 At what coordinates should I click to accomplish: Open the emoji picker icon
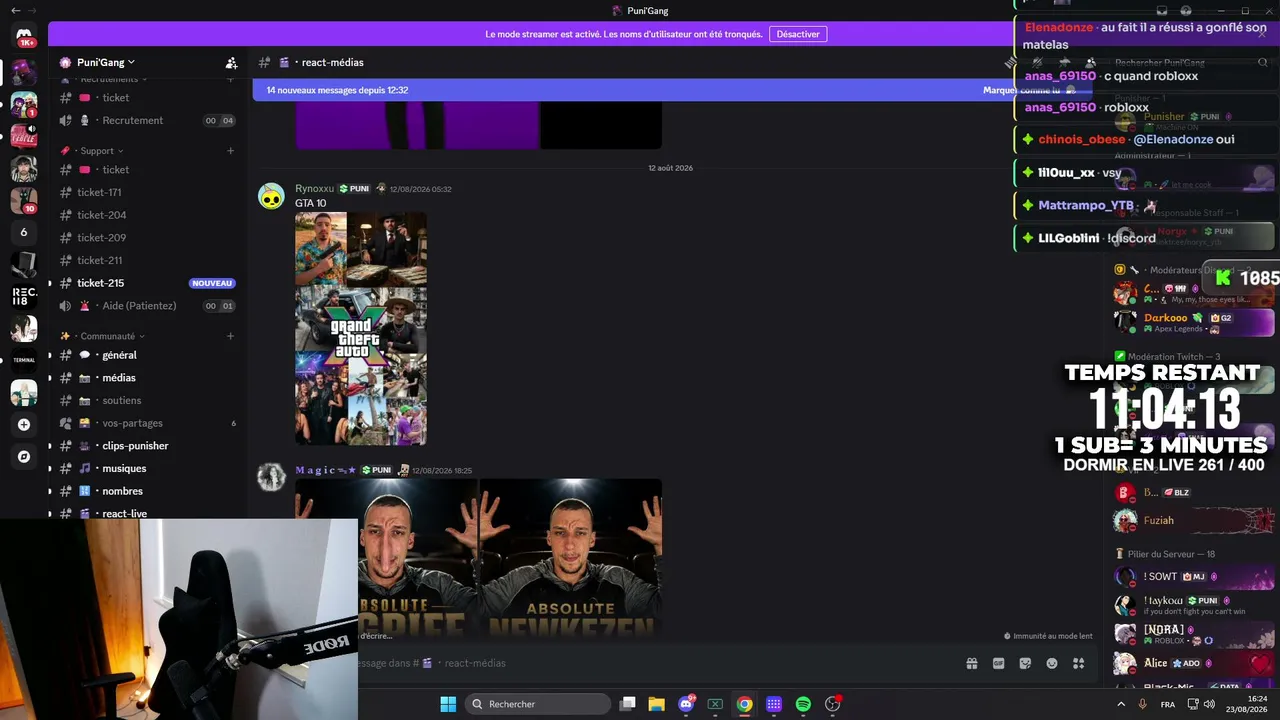tap(1052, 663)
